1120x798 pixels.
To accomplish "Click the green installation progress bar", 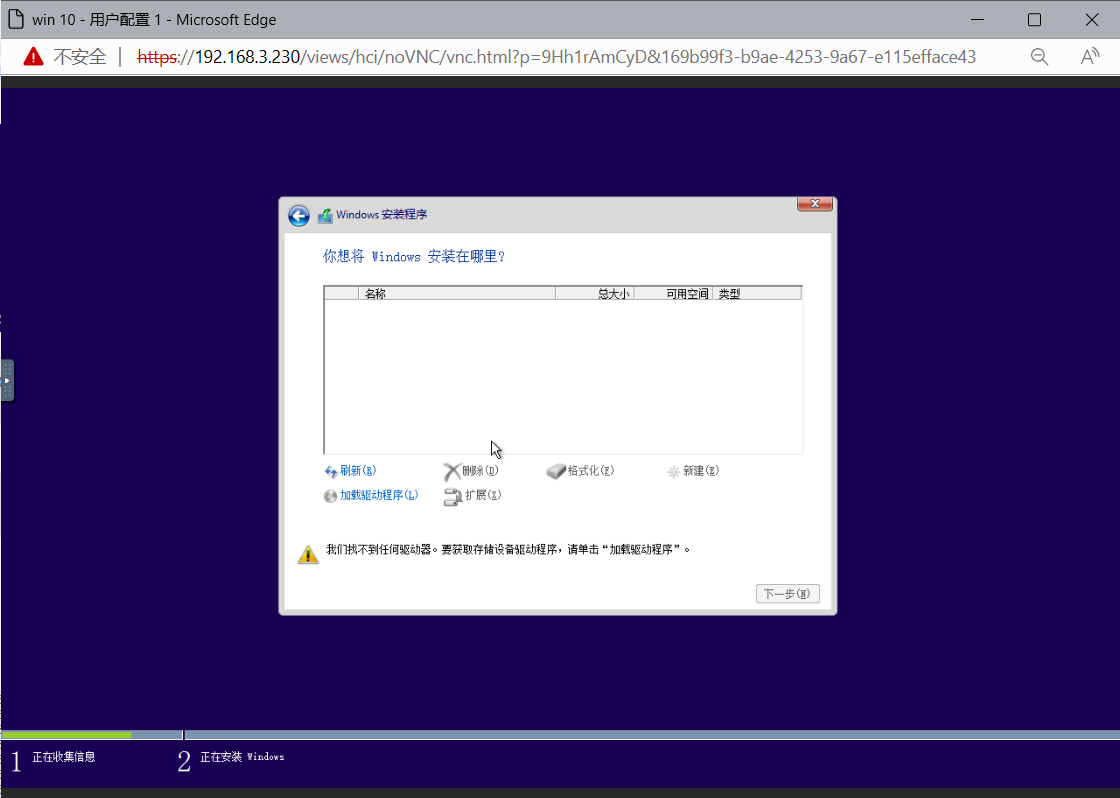I will [66, 734].
